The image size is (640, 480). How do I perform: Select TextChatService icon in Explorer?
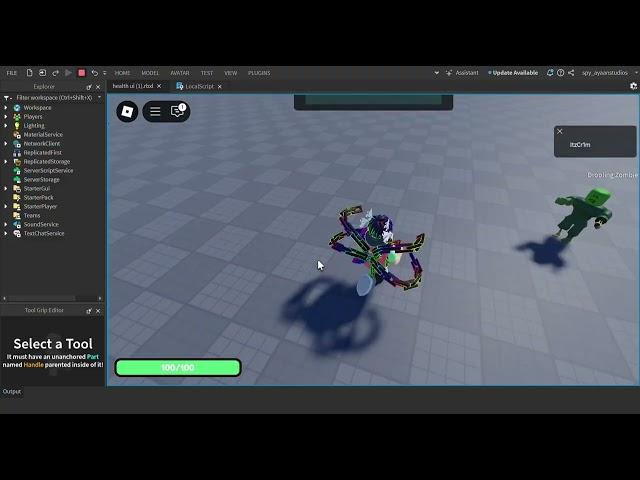(x=17, y=233)
